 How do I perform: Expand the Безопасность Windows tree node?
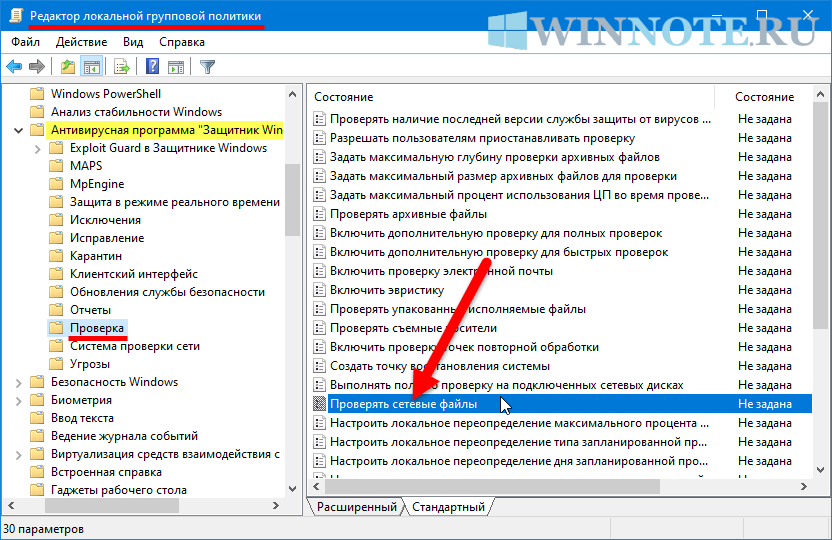coord(19,382)
